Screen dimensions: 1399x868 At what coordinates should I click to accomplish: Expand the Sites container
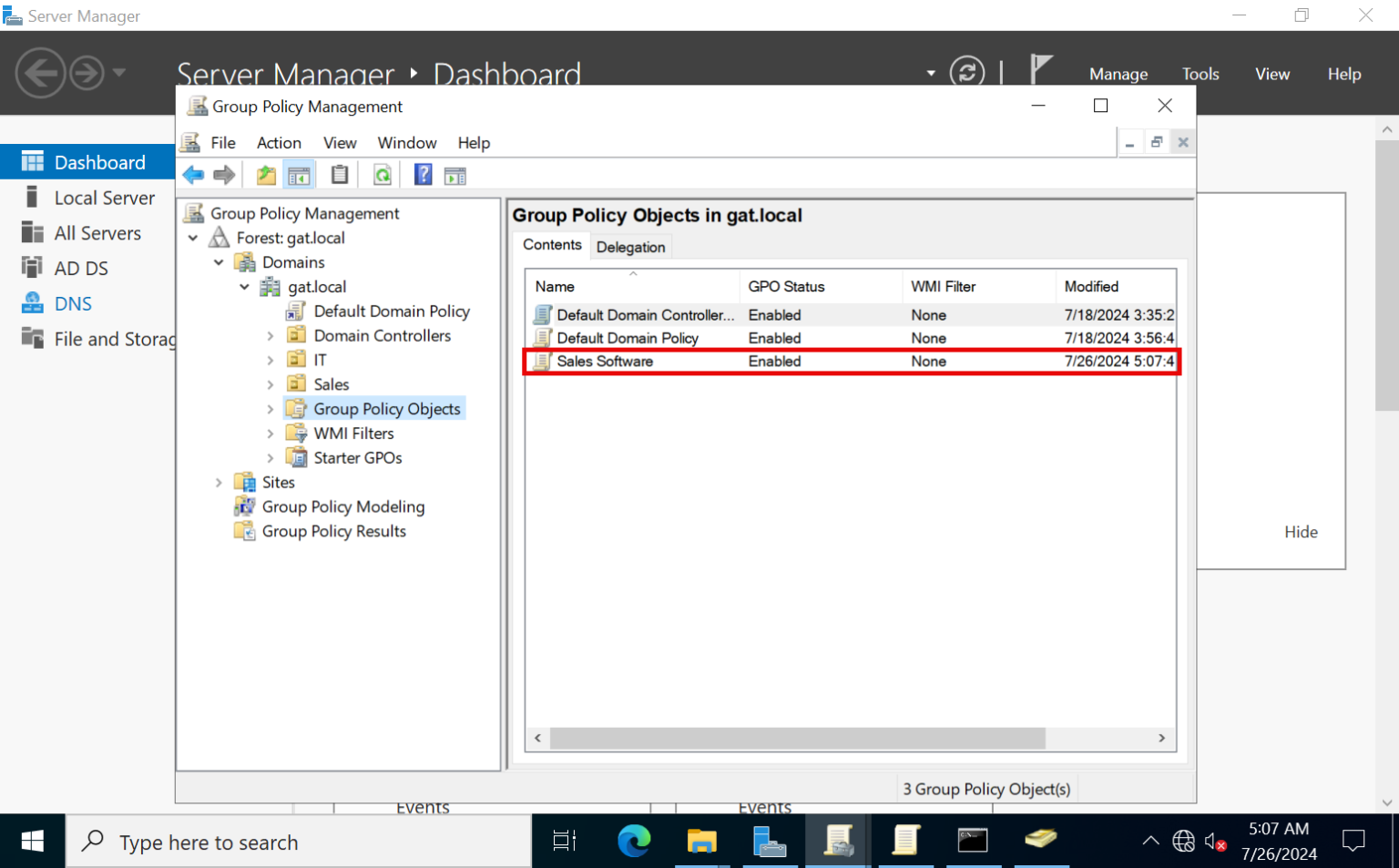(219, 482)
